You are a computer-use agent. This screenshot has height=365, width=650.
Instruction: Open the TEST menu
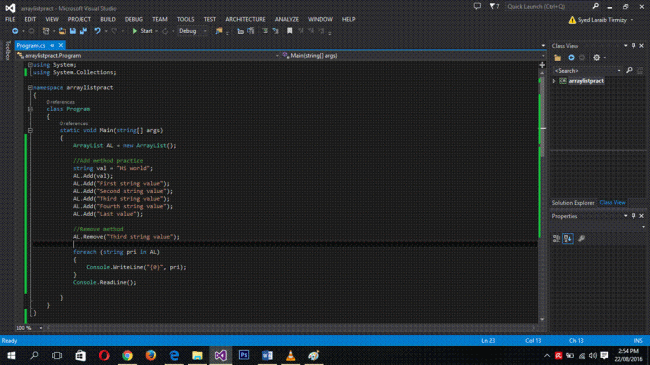[210, 19]
